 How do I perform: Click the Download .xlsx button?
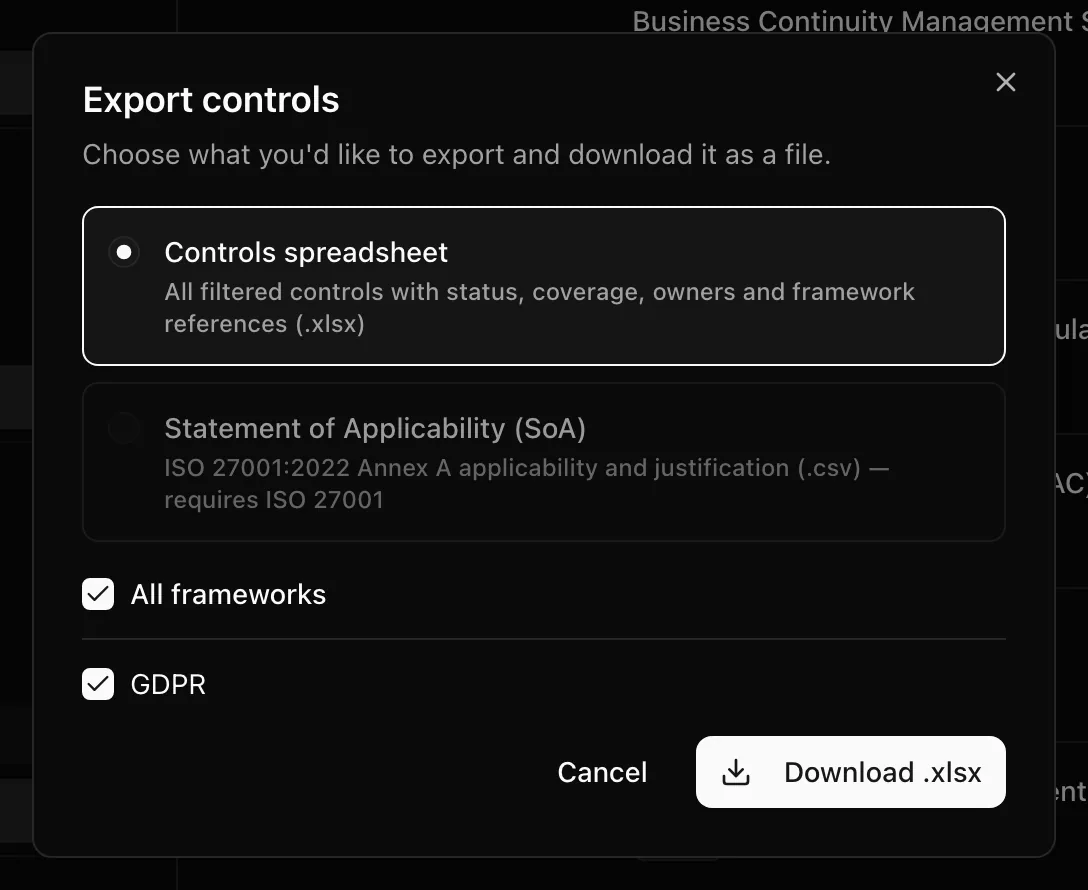pos(851,772)
